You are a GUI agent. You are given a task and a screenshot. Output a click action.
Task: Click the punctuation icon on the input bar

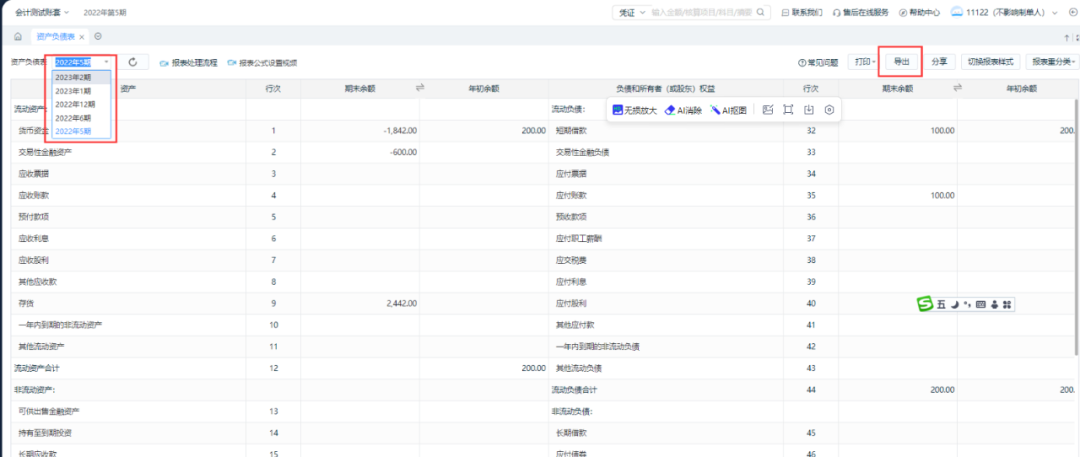pos(968,305)
